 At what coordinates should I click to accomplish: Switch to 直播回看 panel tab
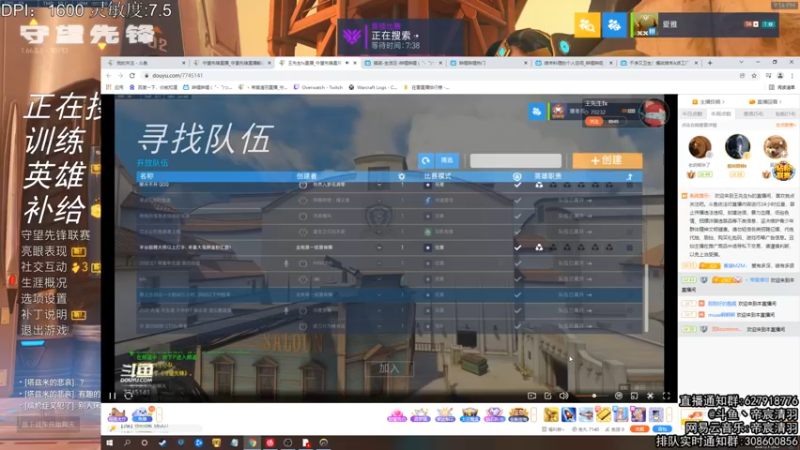(765, 102)
